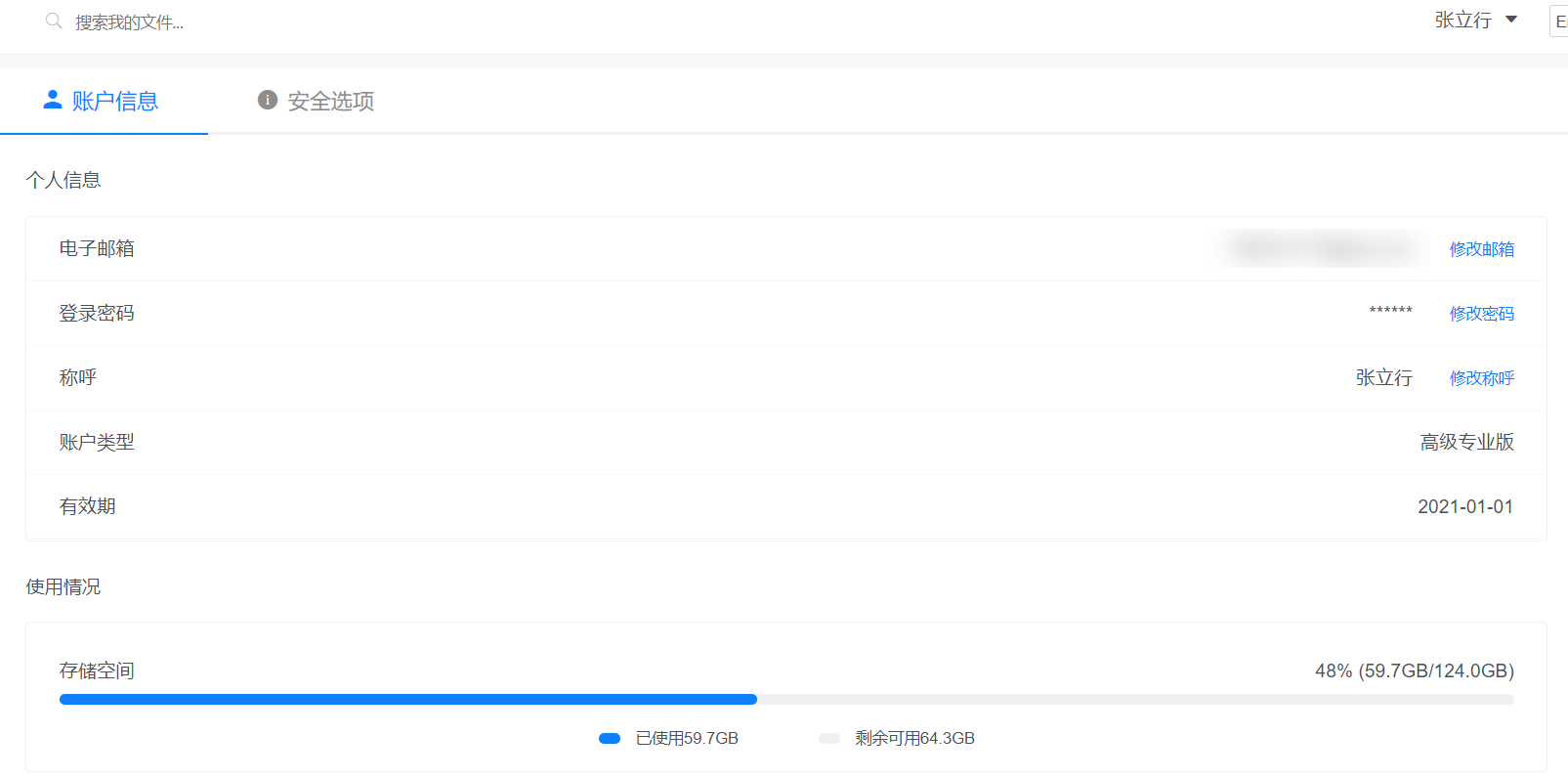Click the person icon beside 账户信息
Viewport: 1568px width, 778px height.
(x=53, y=100)
